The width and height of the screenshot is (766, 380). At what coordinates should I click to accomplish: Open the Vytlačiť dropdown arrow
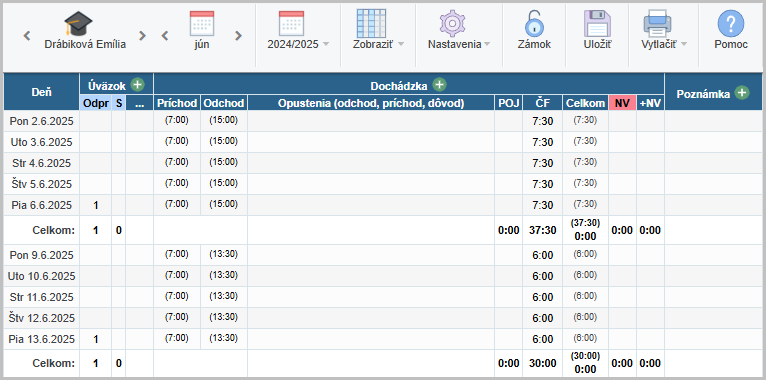[683, 44]
